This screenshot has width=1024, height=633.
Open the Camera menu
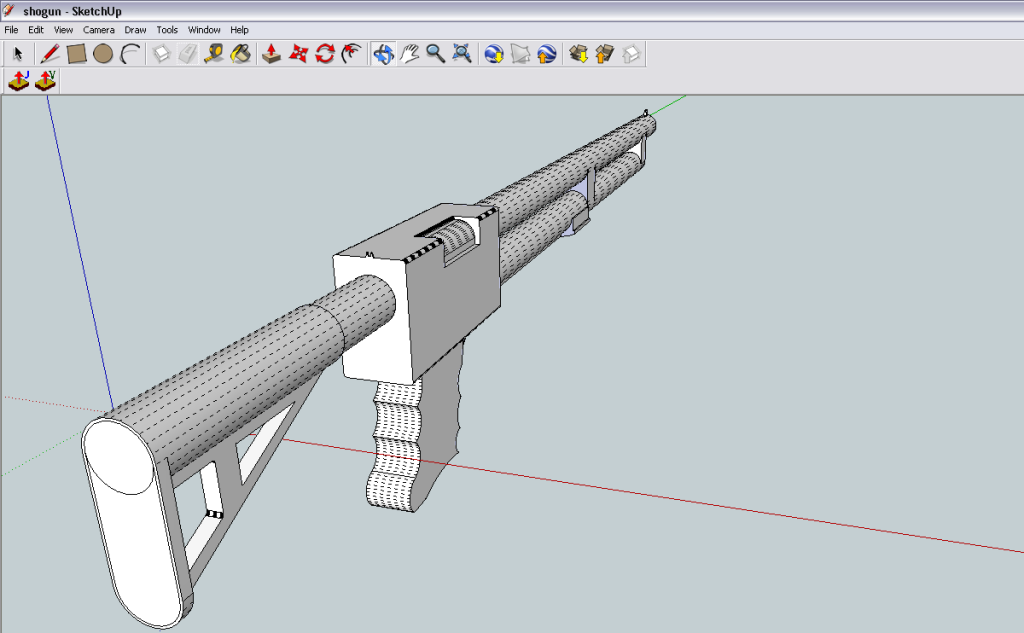coord(99,30)
